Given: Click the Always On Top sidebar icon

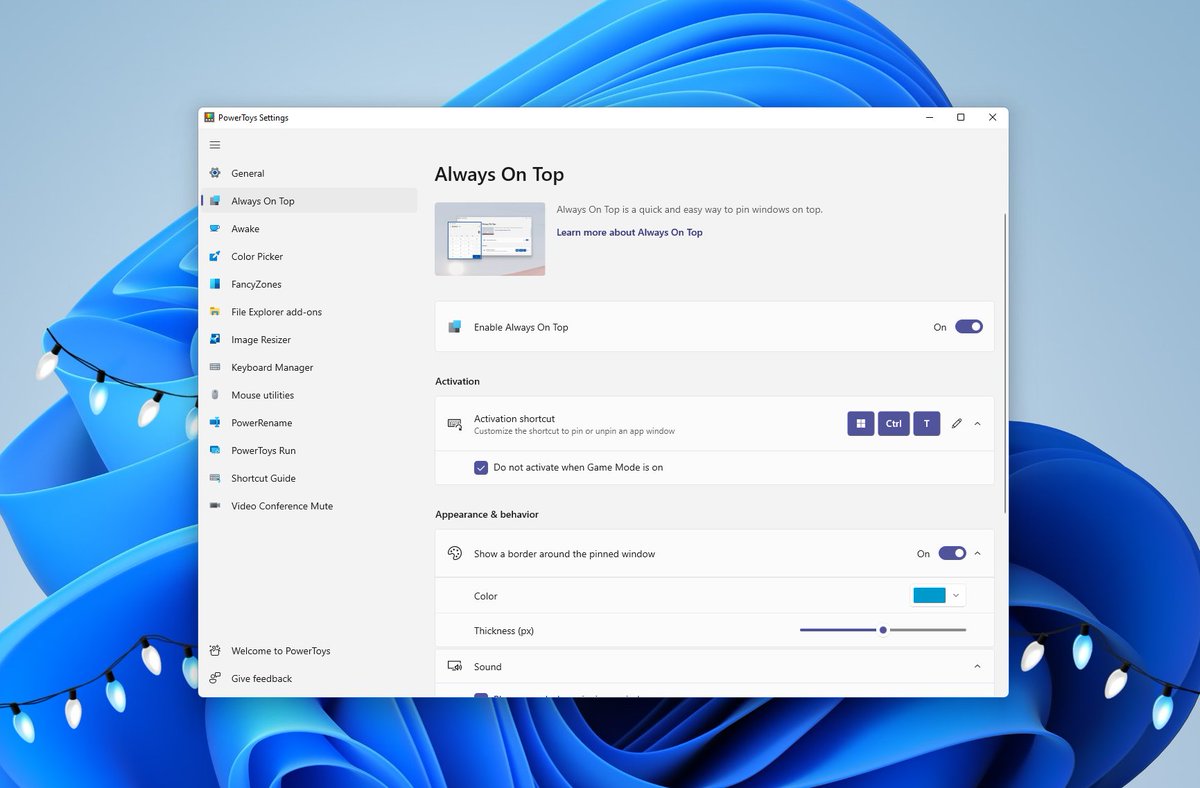Looking at the screenshot, I should [x=215, y=201].
